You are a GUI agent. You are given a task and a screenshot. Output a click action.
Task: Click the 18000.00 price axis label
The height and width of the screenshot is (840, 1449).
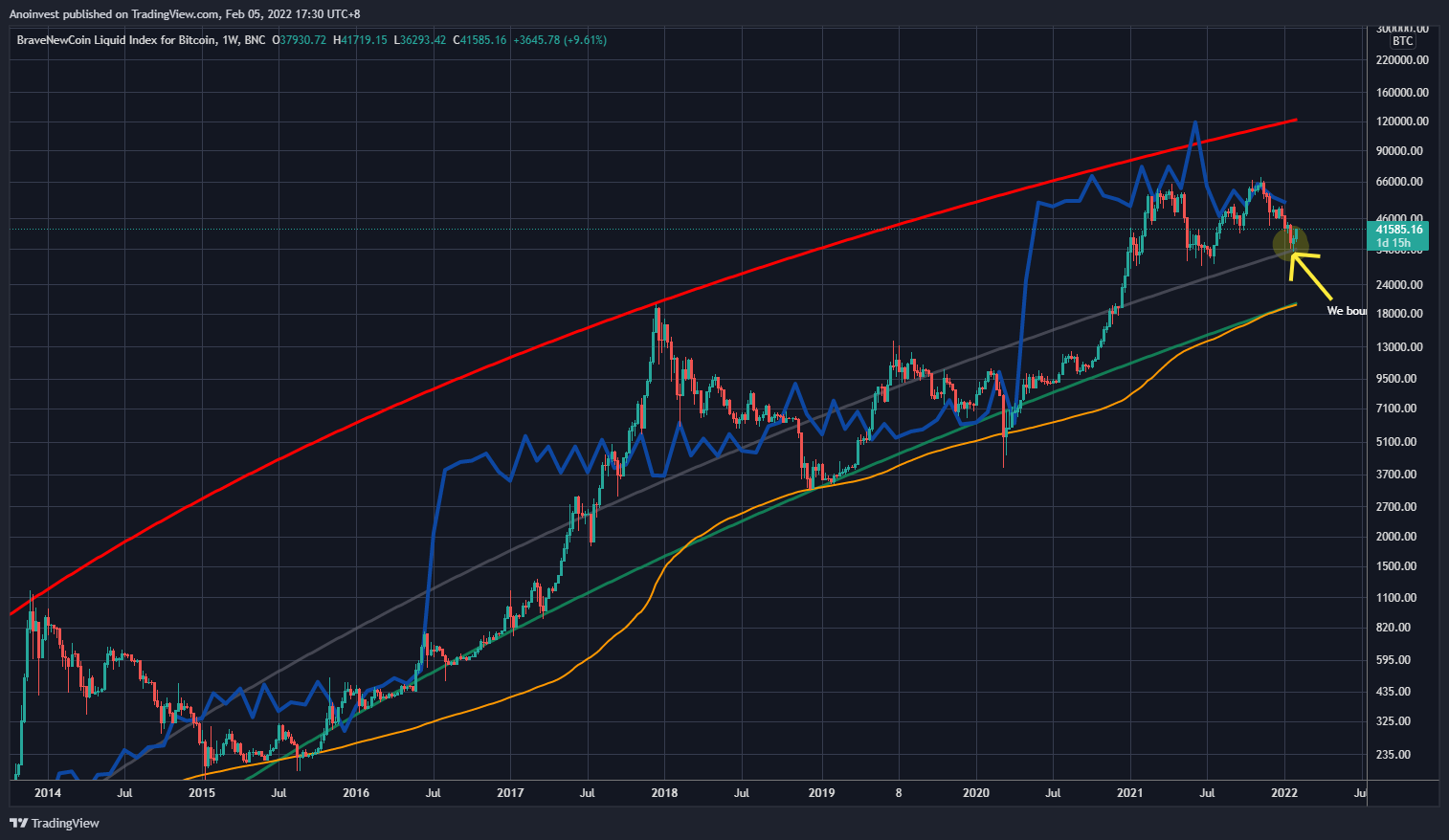(1399, 314)
